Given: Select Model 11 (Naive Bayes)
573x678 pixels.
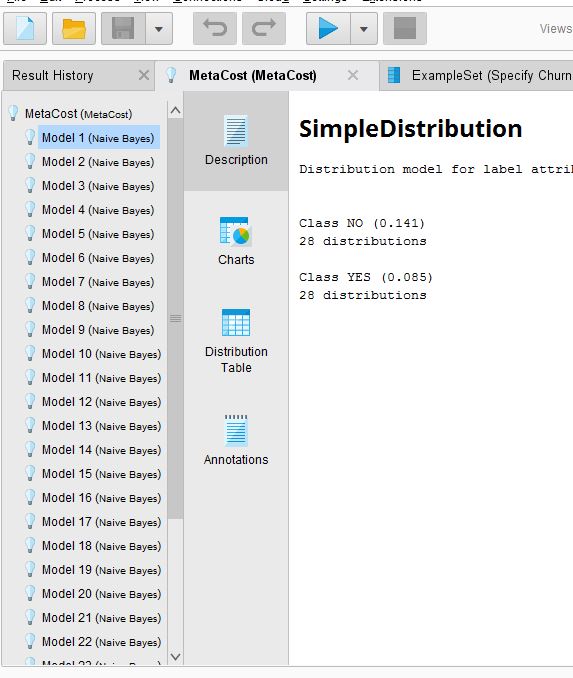Looking at the screenshot, I should coord(102,378).
